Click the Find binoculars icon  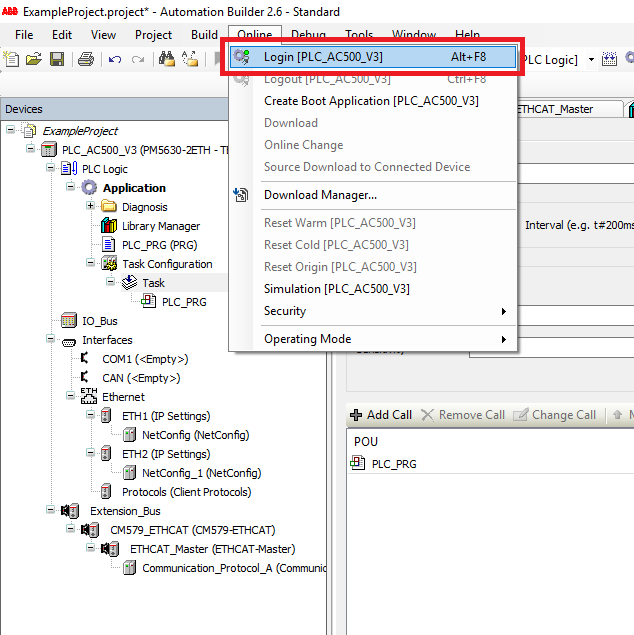167,60
